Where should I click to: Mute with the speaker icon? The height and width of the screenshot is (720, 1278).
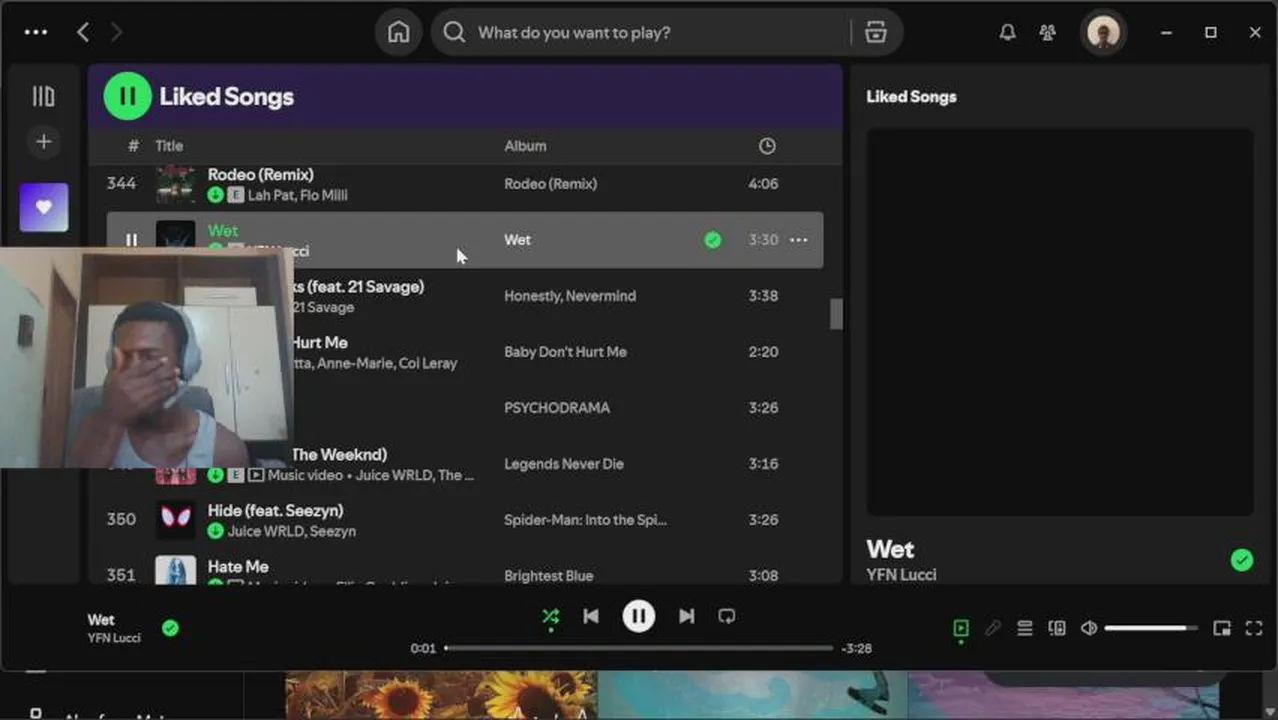[1088, 628]
